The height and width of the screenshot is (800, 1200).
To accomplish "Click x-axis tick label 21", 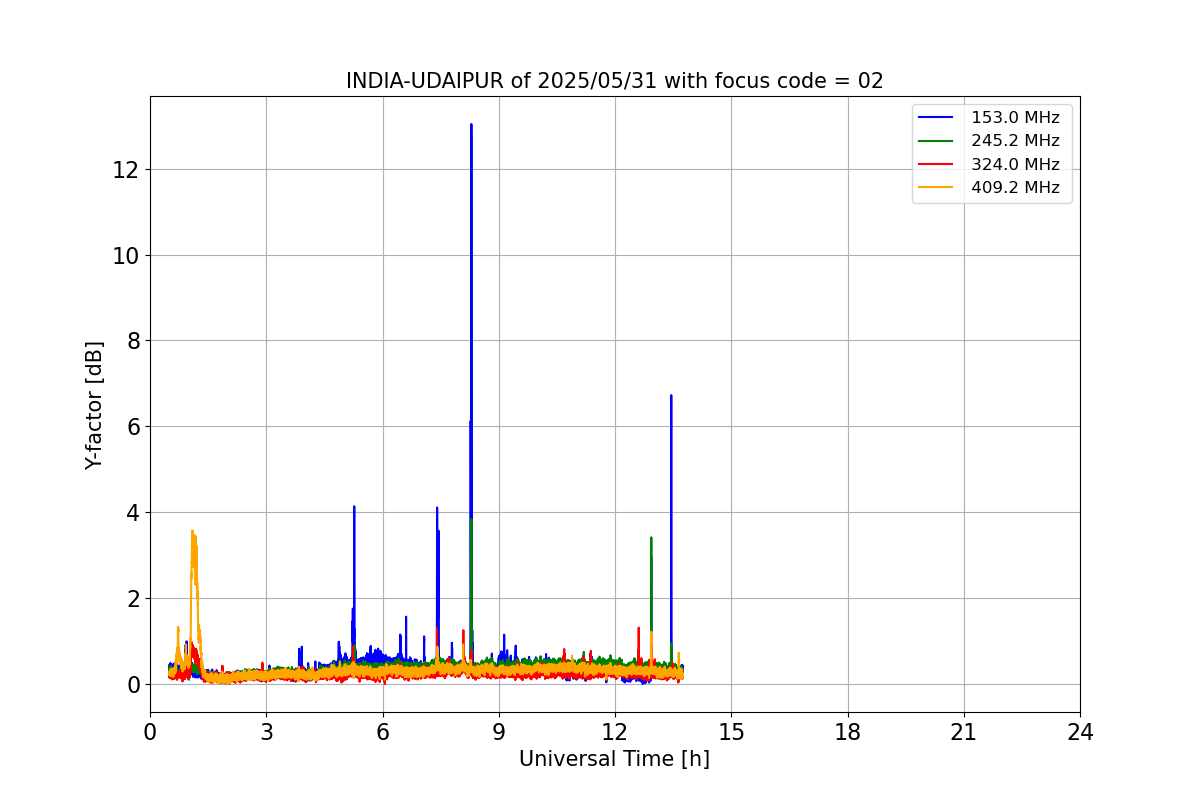I will tap(964, 732).
